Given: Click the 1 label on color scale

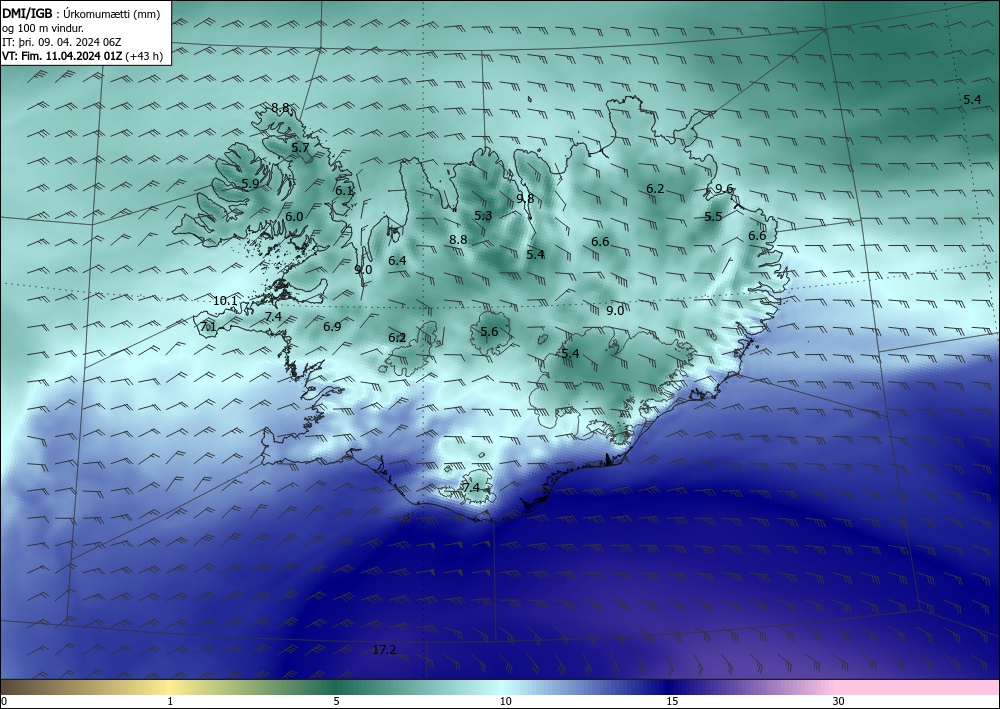Looking at the screenshot, I should coord(170,701).
